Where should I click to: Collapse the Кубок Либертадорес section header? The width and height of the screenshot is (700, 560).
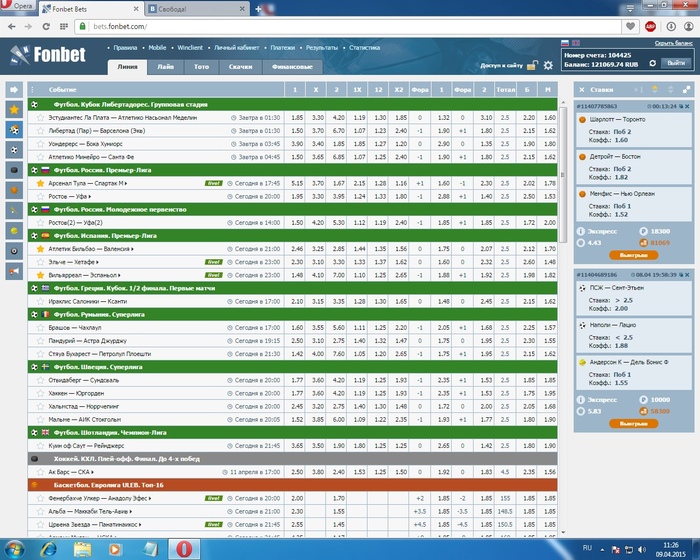tap(292, 104)
